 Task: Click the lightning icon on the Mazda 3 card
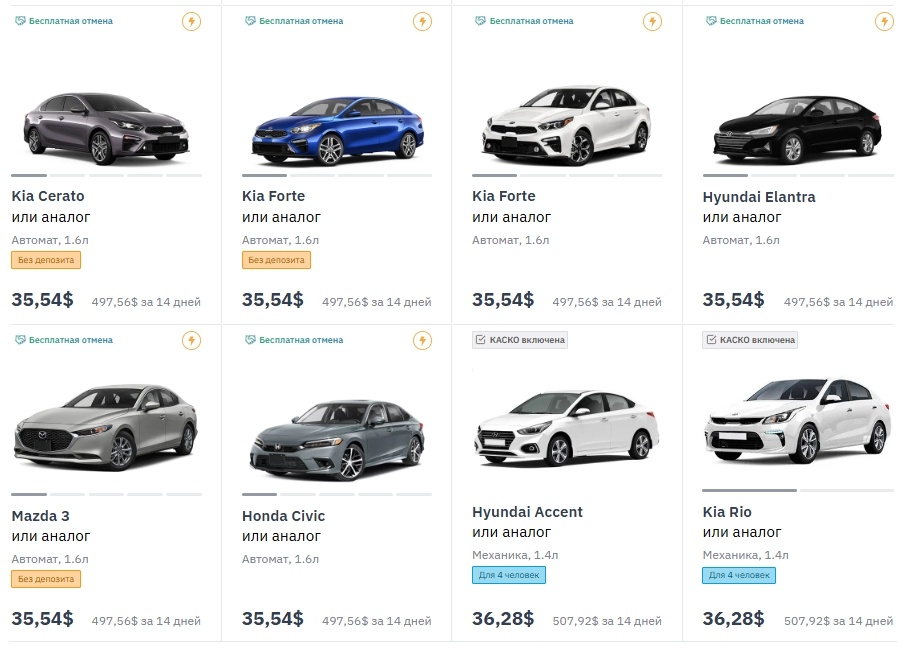(x=191, y=340)
